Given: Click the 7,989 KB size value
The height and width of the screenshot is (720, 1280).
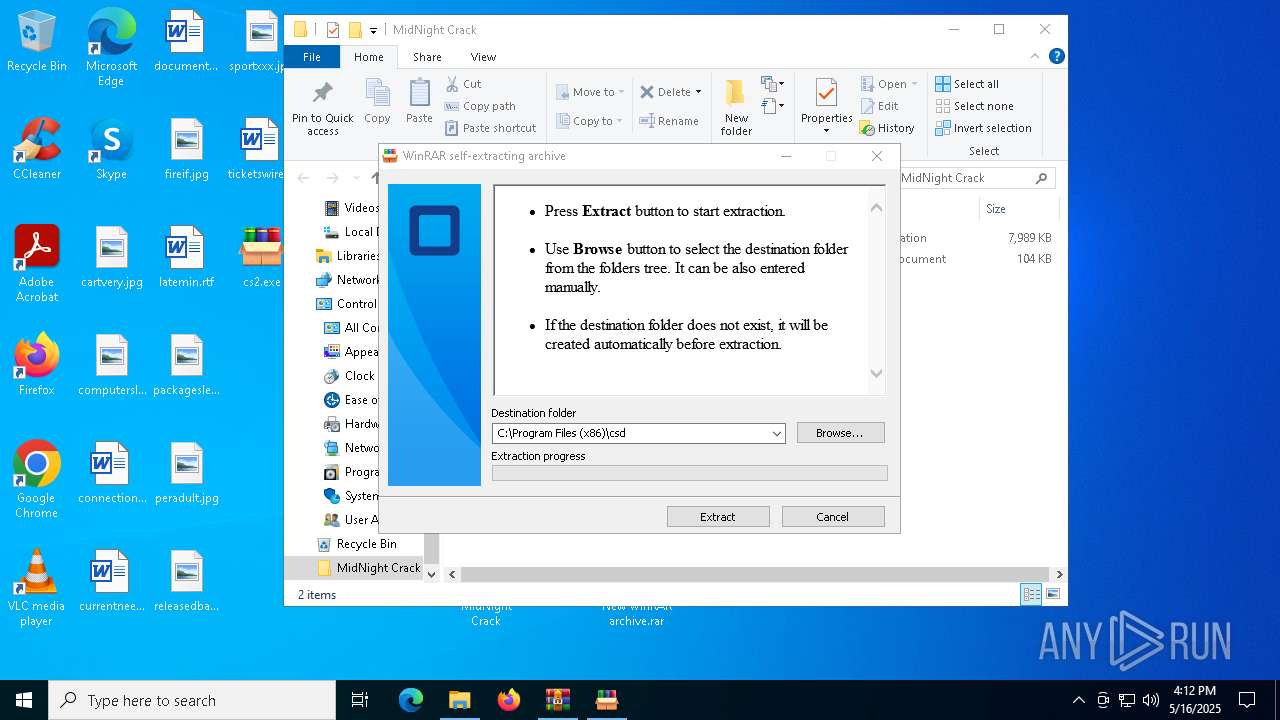Looking at the screenshot, I should tap(1029, 238).
